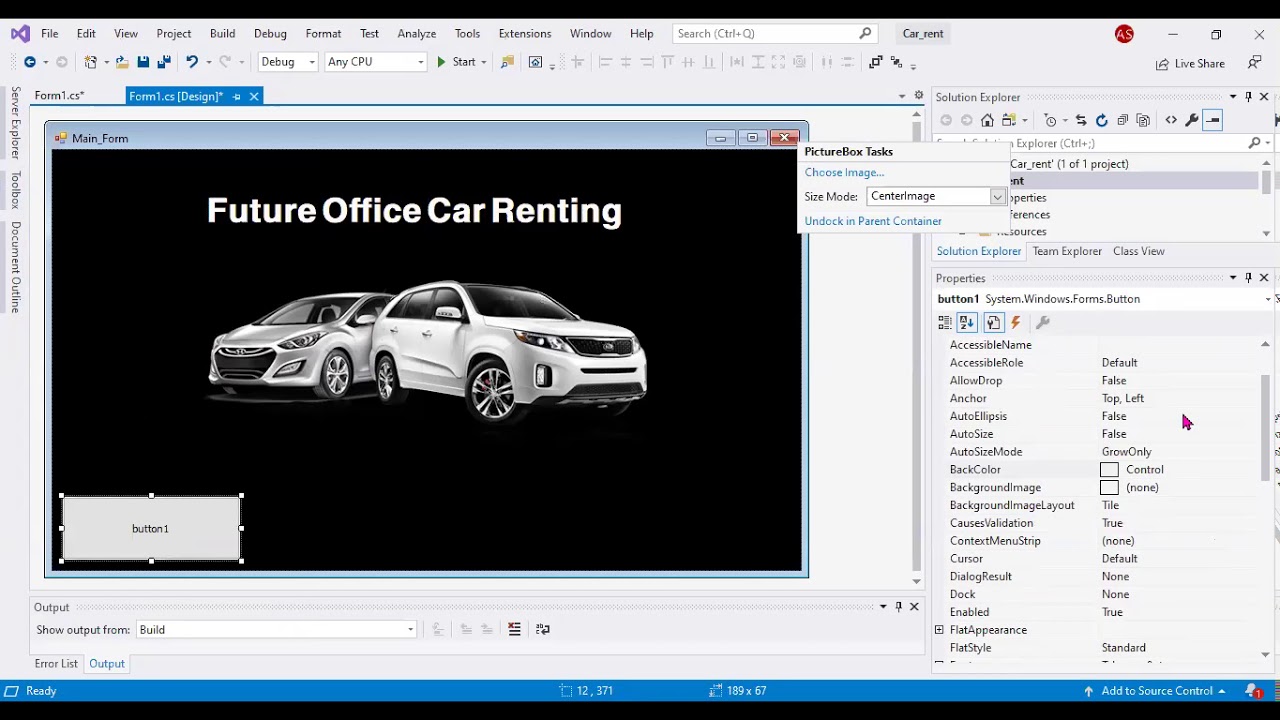
Task: Click Show All Files in Solution Explorer
Action: (1144, 120)
